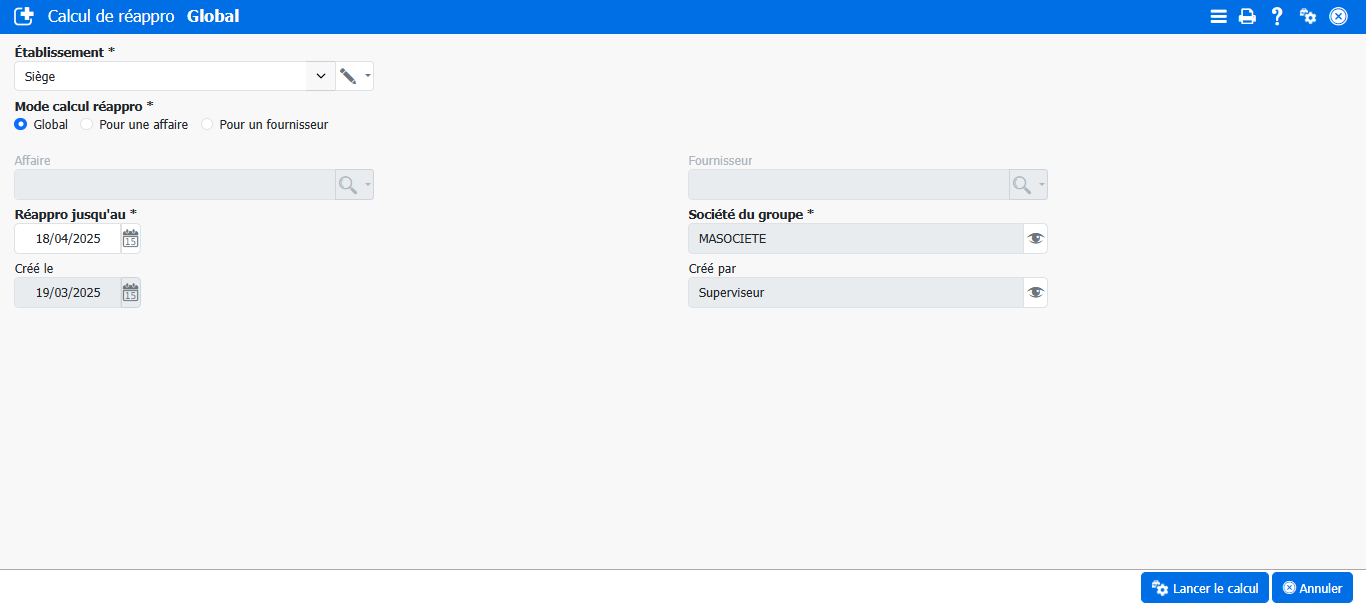Click the Réappro jusqu'au date field

click(x=68, y=238)
